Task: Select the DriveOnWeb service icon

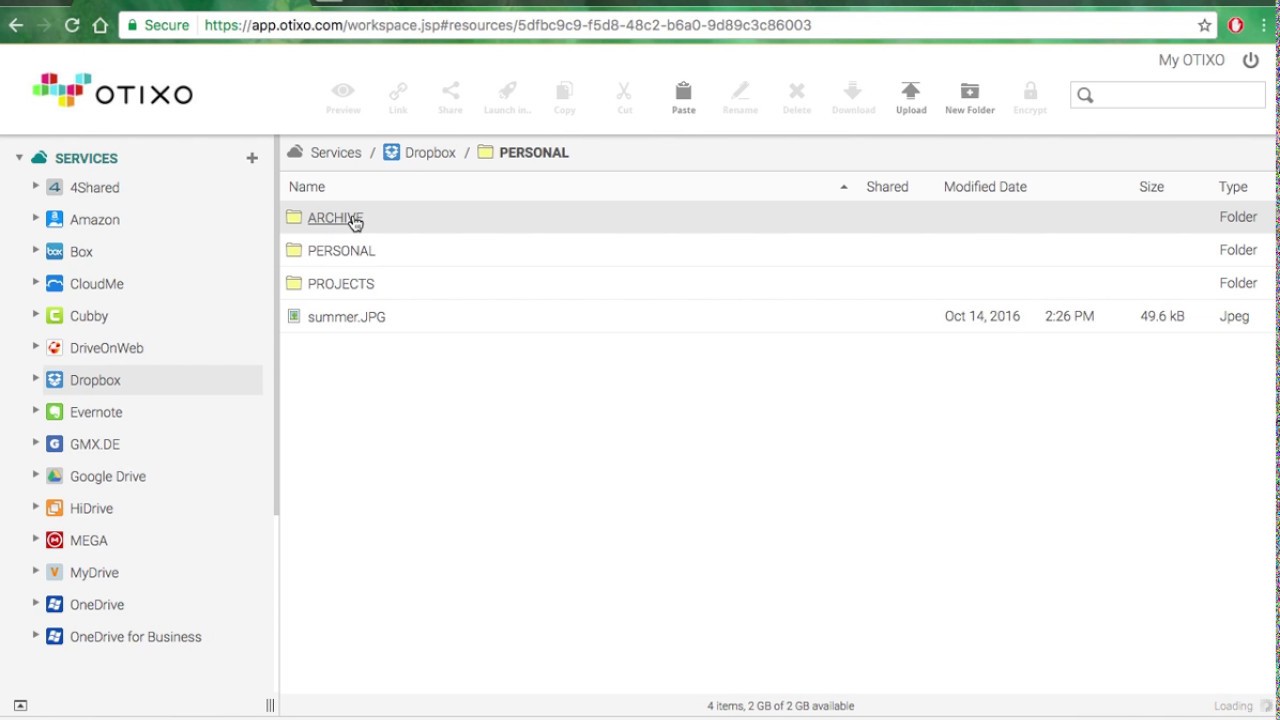Action: pyautogui.click(x=55, y=347)
